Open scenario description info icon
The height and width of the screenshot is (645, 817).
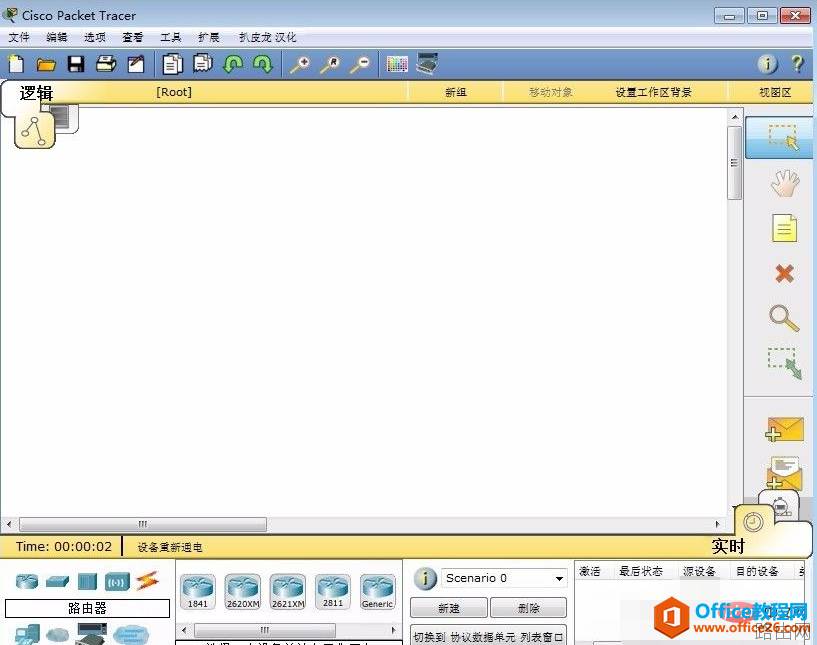(x=425, y=579)
